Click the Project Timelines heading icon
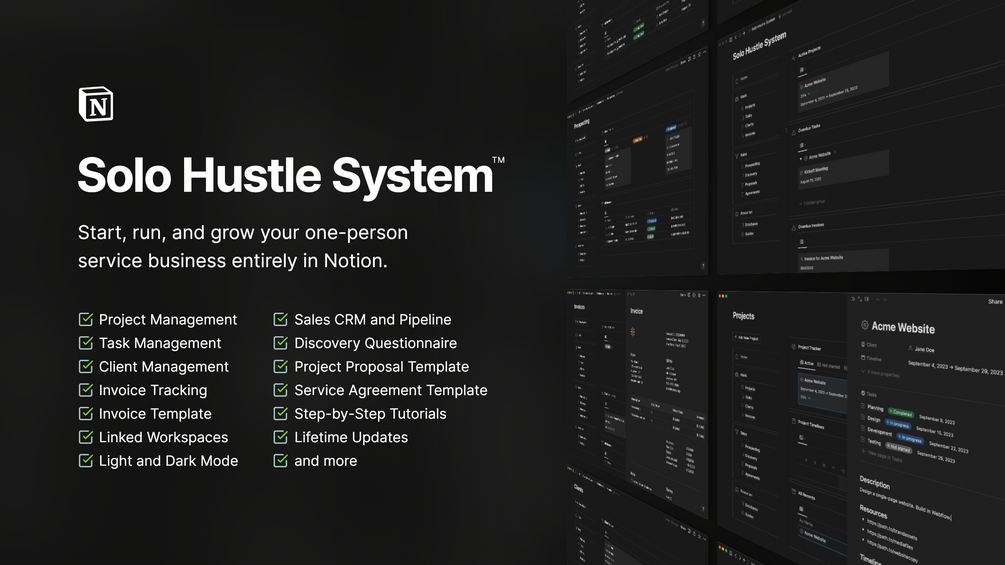 [x=793, y=421]
